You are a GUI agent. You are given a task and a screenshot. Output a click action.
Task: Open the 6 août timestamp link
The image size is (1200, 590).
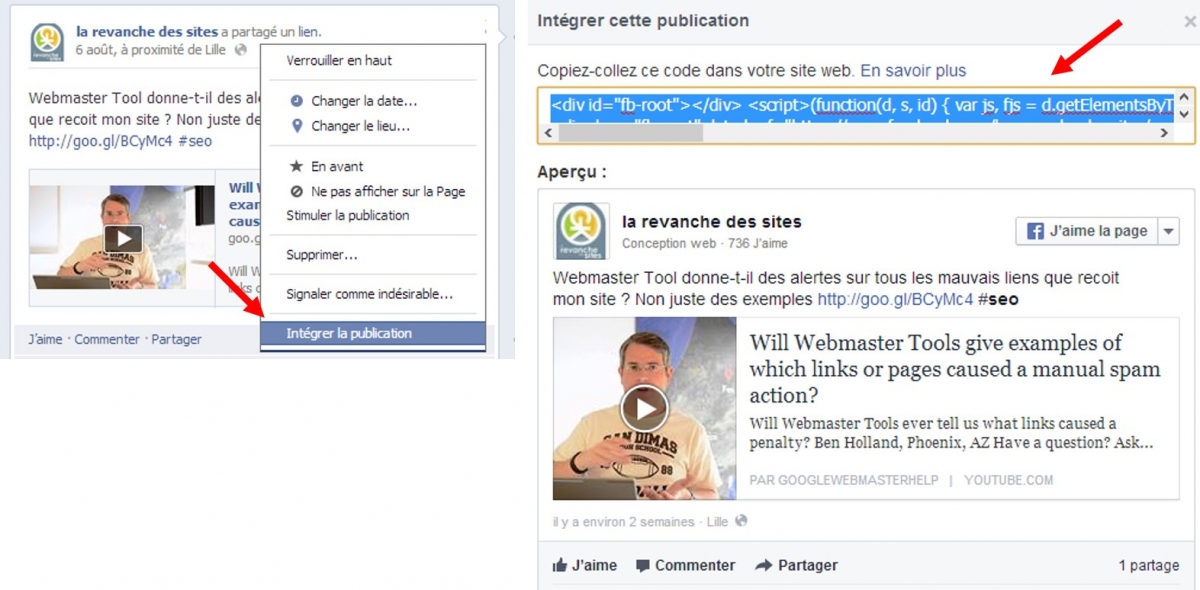[96, 49]
